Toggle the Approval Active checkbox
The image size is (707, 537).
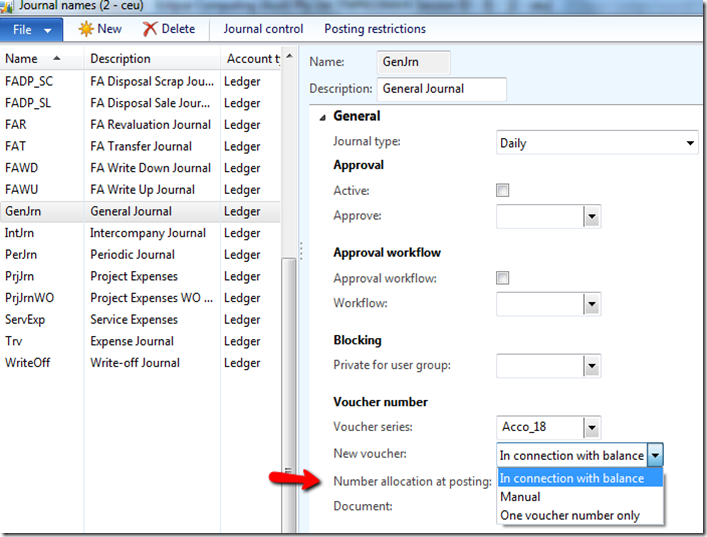pos(503,190)
